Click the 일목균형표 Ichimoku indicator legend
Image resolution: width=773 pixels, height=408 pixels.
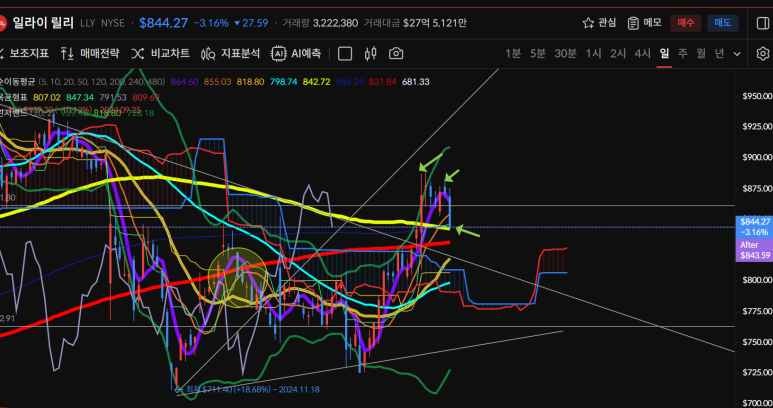coord(13,98)
